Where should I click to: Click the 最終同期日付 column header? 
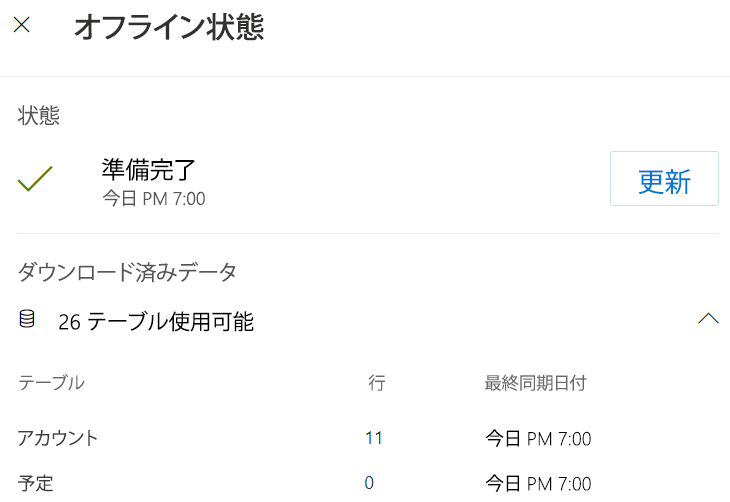pyautogui.click(x=535, y=382)
